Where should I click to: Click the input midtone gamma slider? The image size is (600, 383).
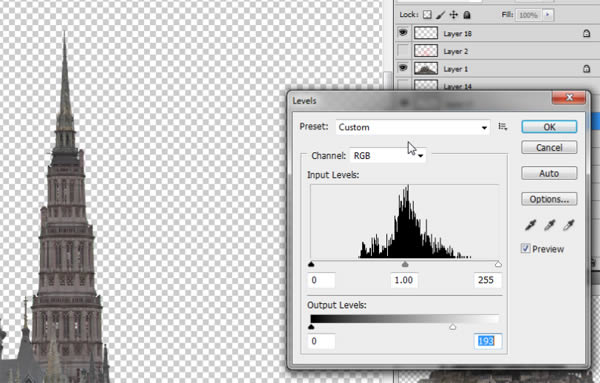[405, 264]
